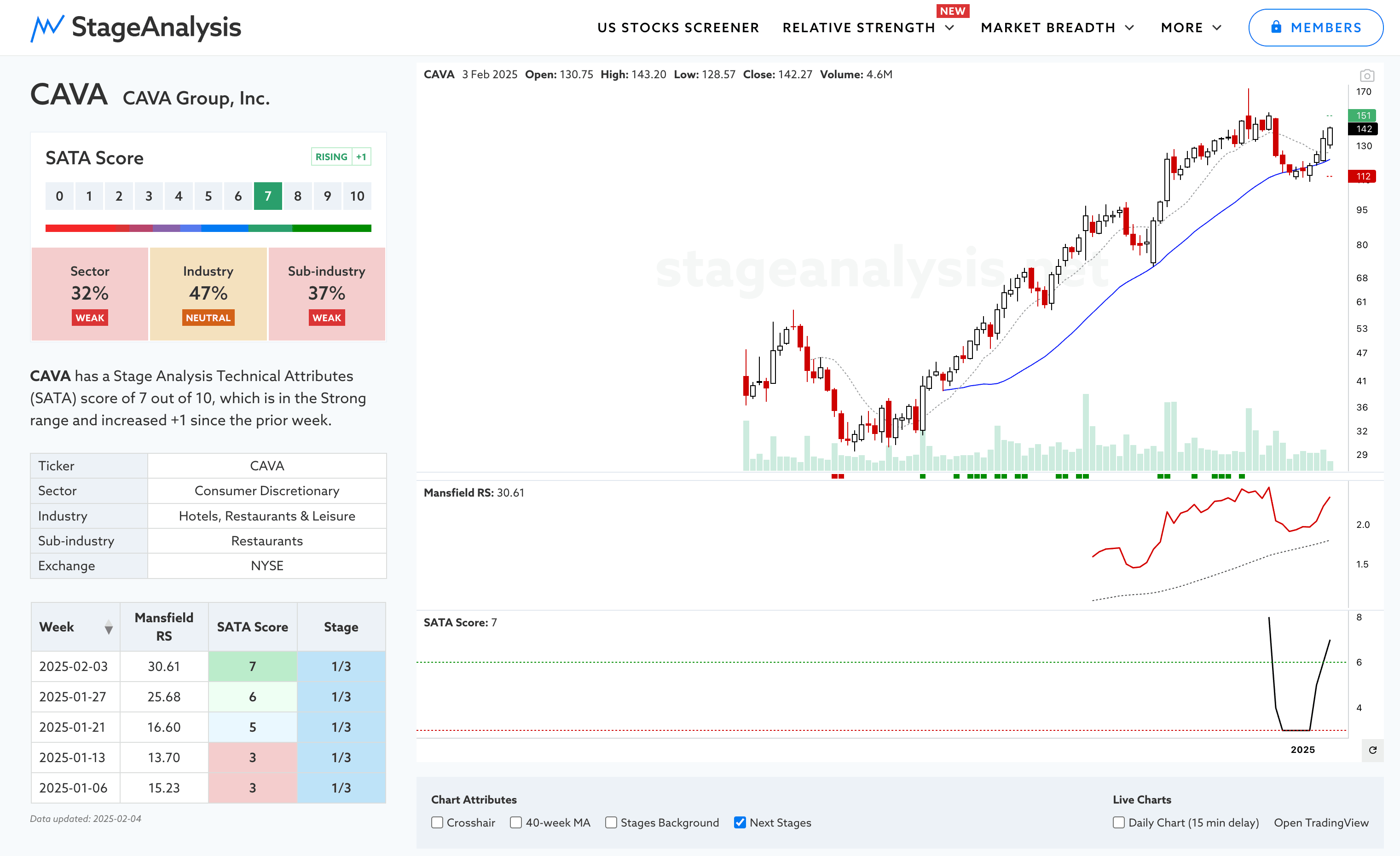The width and height of the screenshot is (1400, 856).
Task: Click Stage 1/3 cell for 2025-02-03
Action: tap(341, 666)
